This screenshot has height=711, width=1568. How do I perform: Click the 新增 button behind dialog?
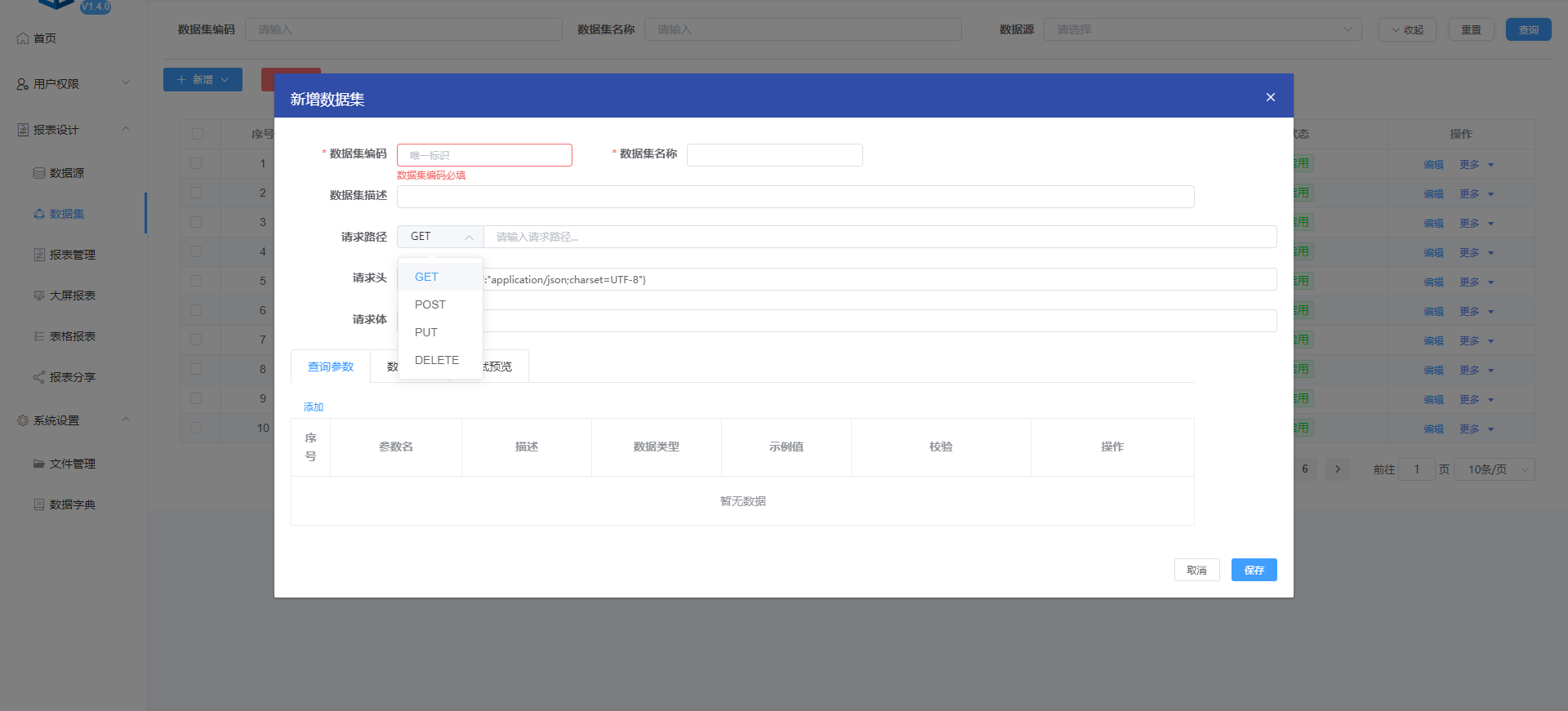click(203, 79)
